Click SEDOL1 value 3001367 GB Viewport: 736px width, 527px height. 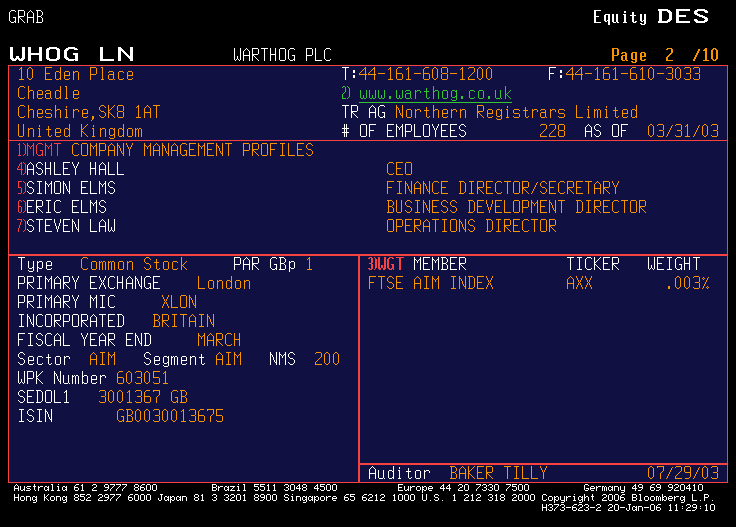point(143,397)
